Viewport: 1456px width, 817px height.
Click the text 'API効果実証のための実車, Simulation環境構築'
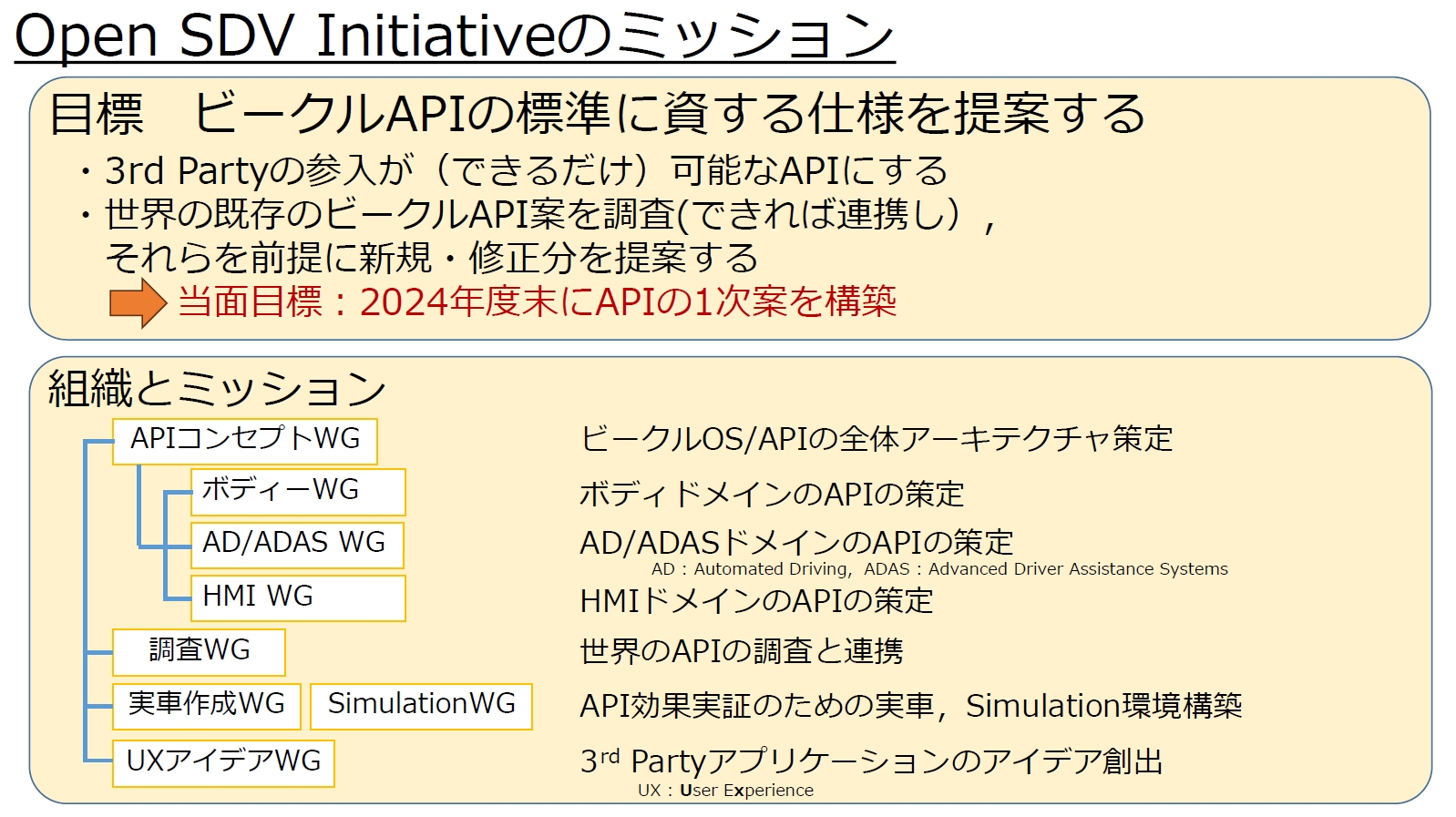(x=911, y=706)
